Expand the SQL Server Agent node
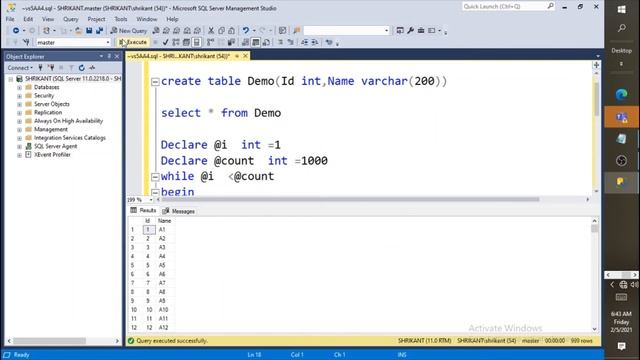 (x=20, y=147)
